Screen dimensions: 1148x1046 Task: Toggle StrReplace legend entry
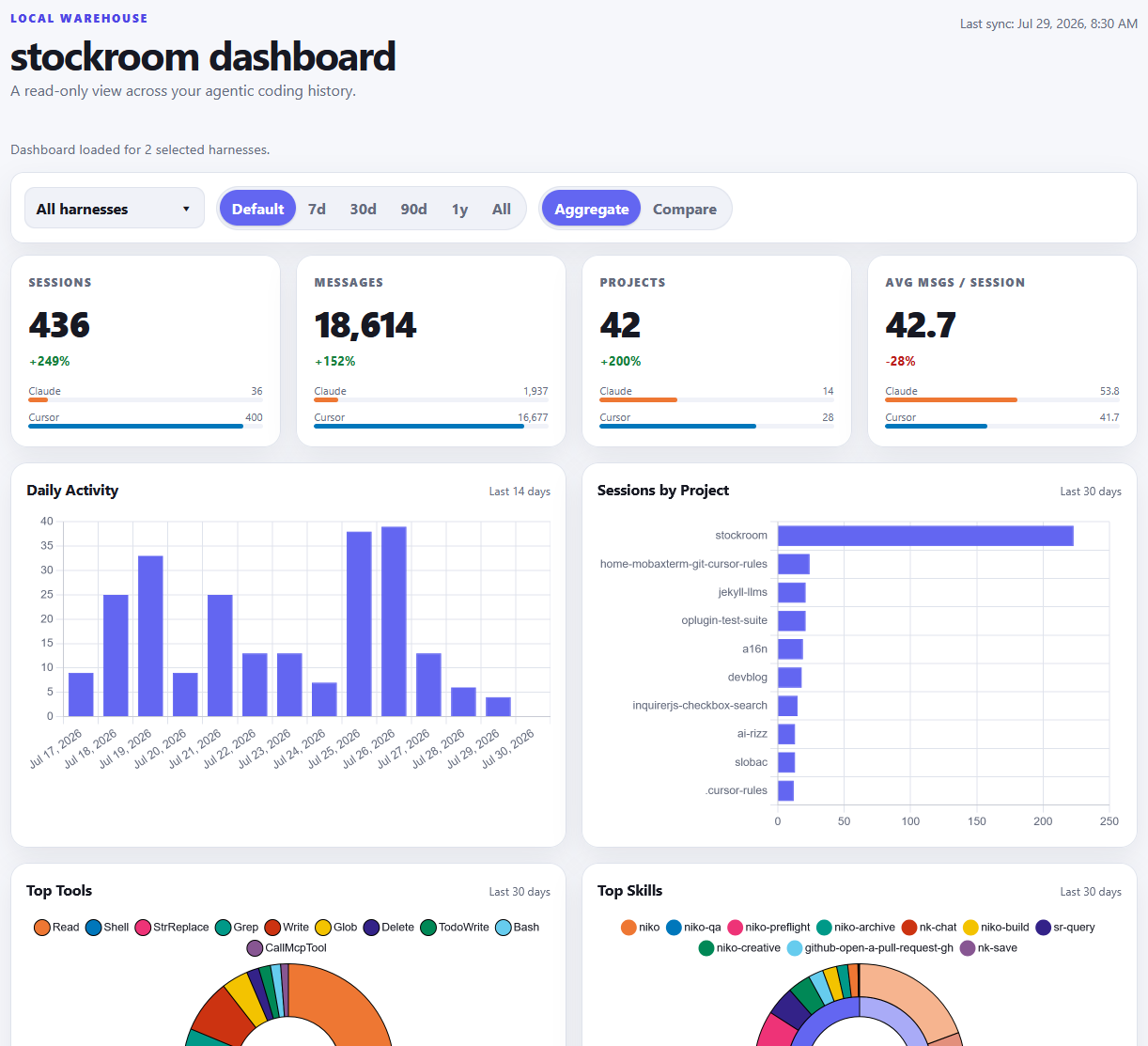click(x=172, y=928)
